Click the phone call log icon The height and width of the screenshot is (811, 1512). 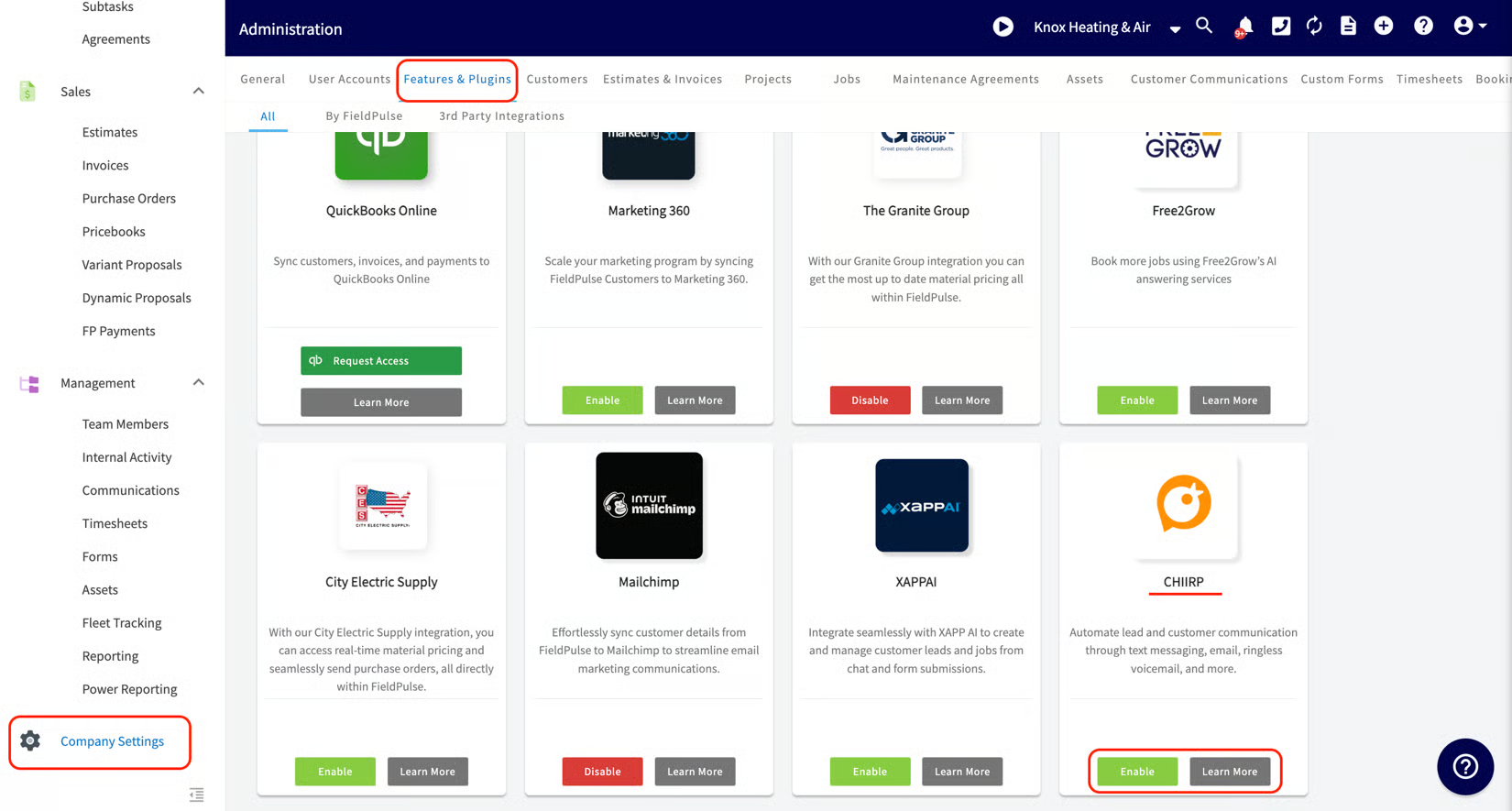click(1281, 27)
